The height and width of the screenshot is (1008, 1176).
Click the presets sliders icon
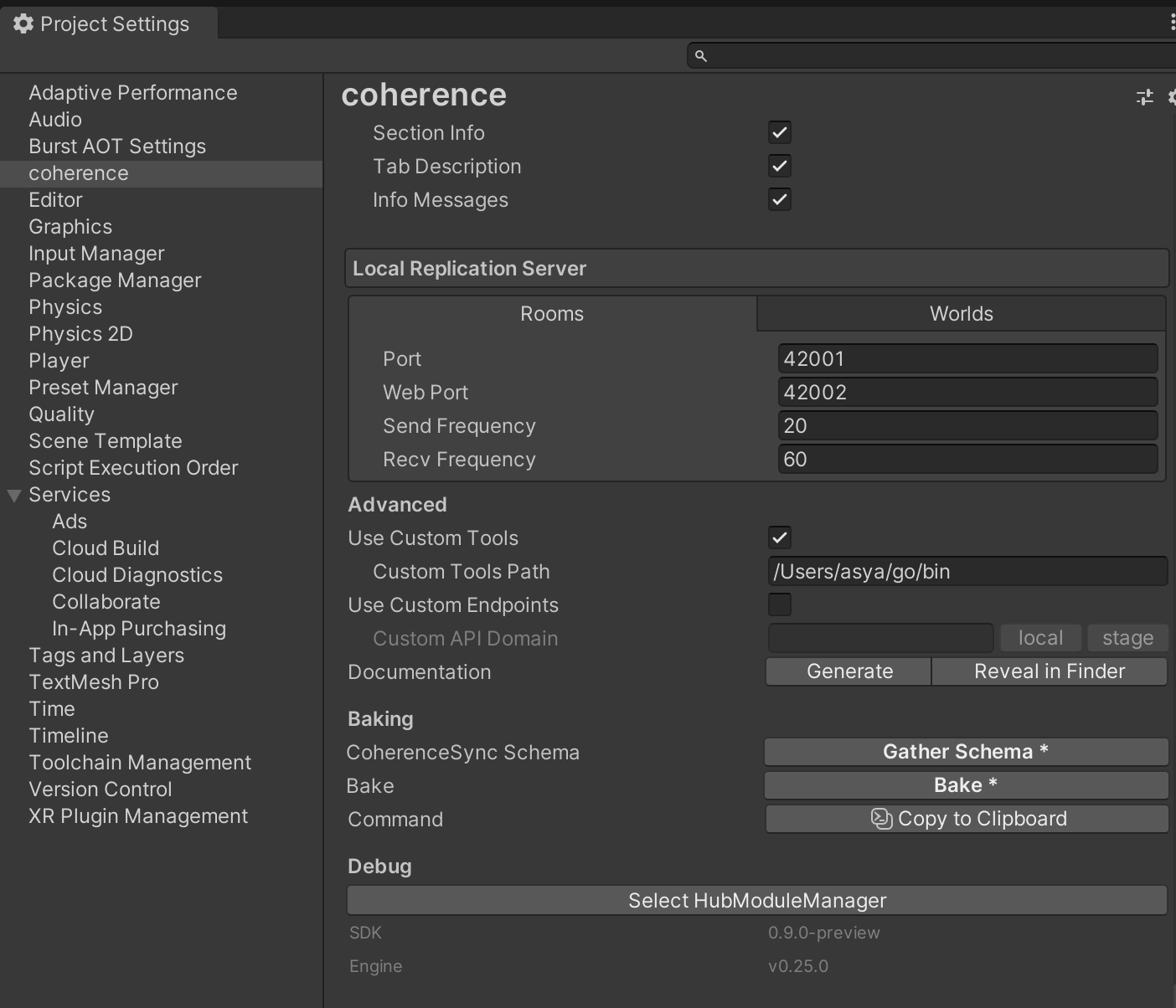[x=1144, y=97]
